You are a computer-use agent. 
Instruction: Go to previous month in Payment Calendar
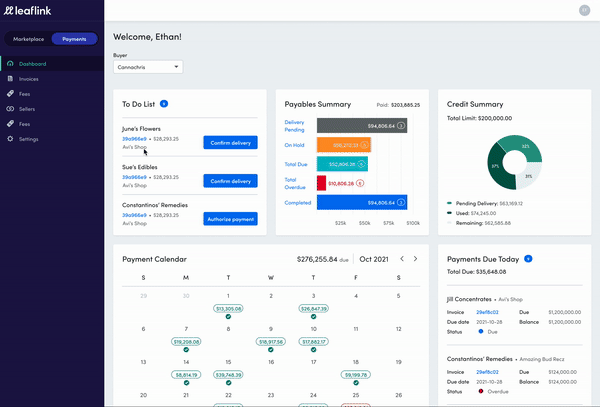click(402, 259)
